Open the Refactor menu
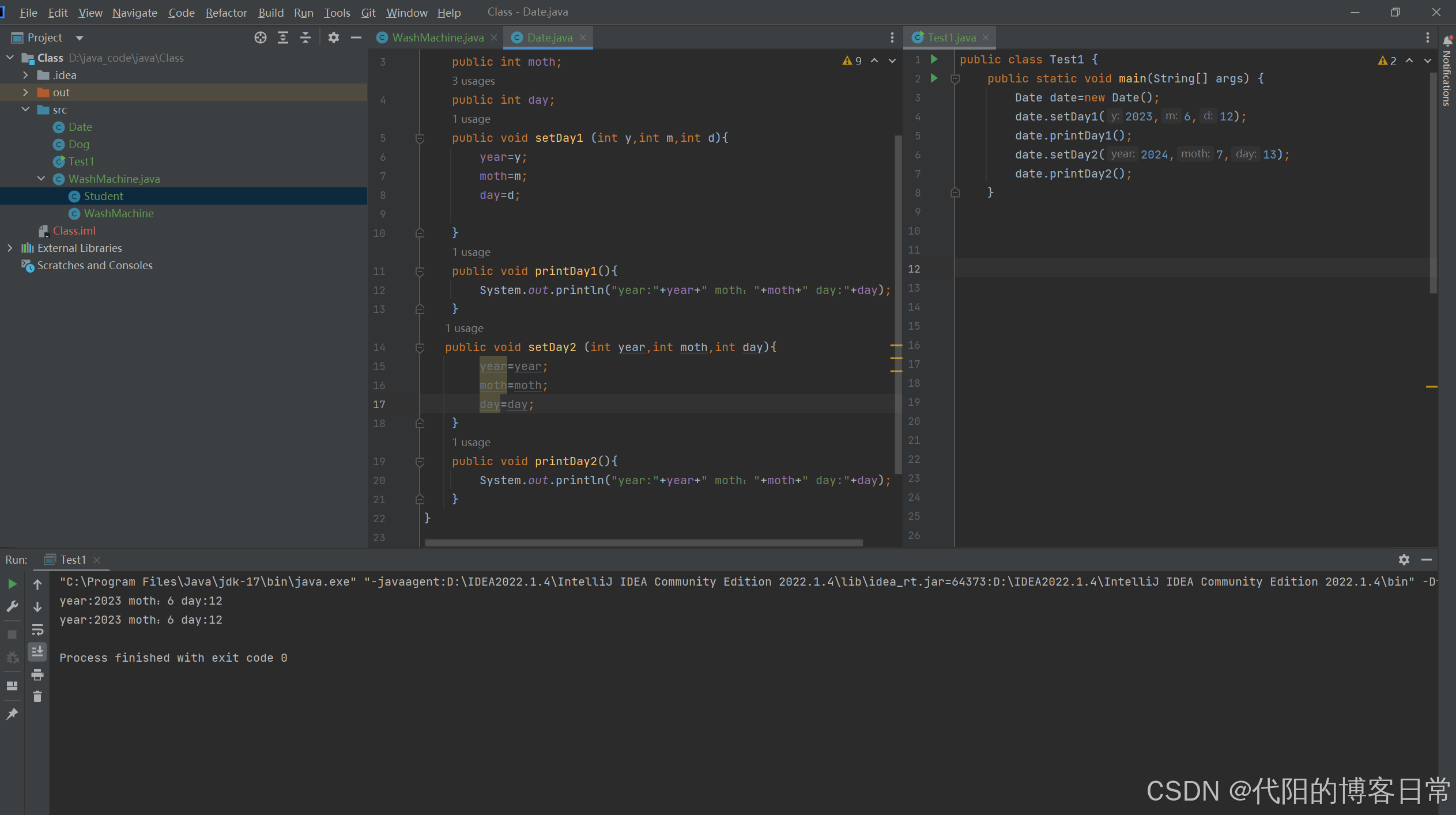 [226, 12]
